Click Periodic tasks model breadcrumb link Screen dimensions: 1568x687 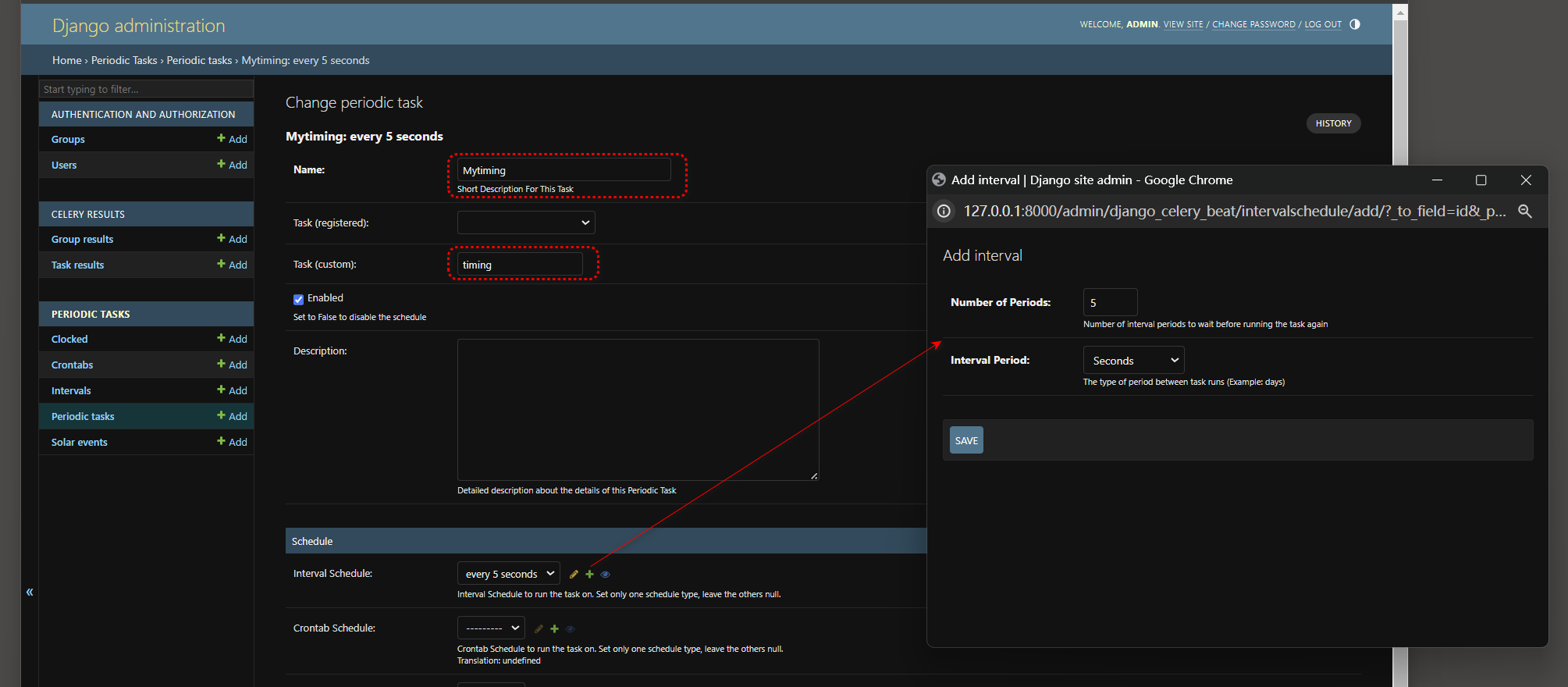[199, 60]
